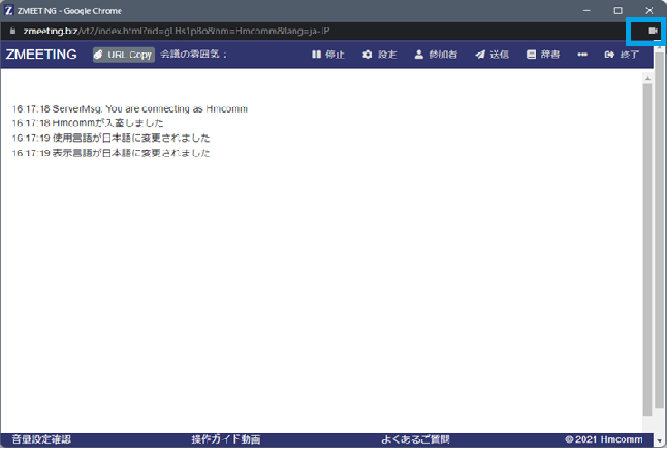Open 音量設定確認 volume check link
The height and width of the screenshot is (449, 668).
41,439
